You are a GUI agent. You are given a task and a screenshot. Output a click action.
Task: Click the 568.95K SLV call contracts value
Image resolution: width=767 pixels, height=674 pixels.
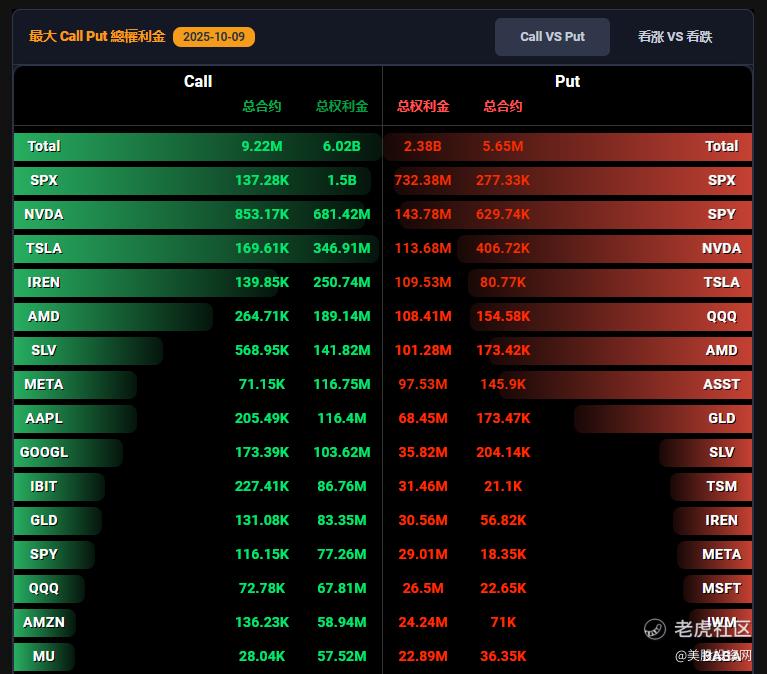(x=262, y=350)
